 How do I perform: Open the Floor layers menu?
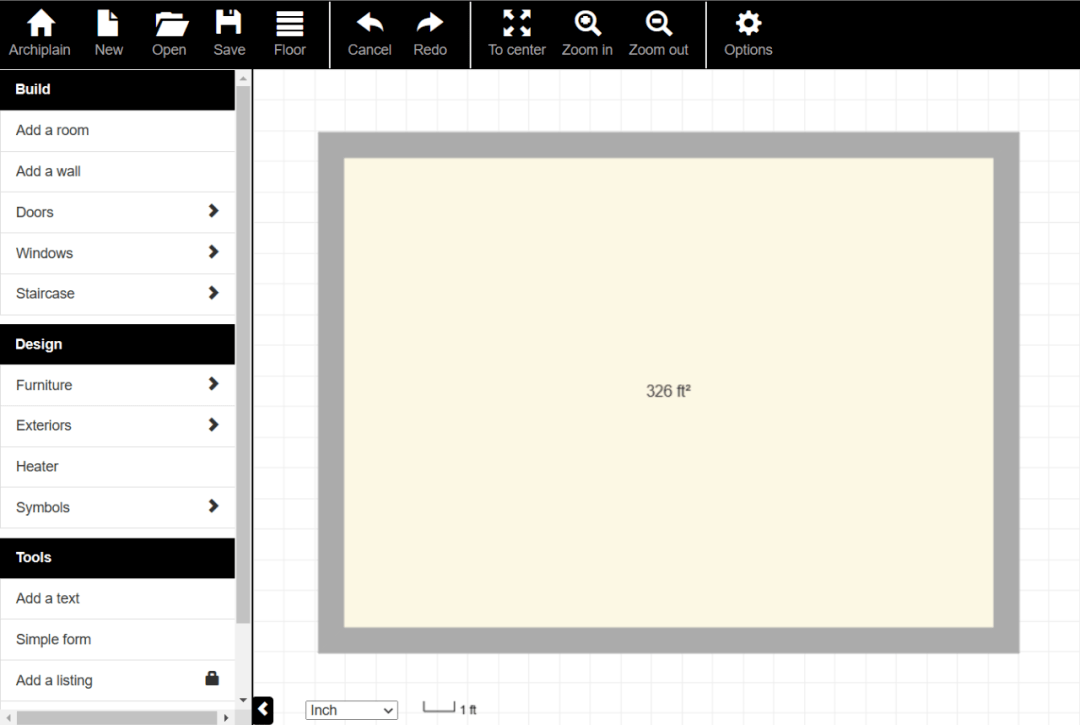click(290, 33)
